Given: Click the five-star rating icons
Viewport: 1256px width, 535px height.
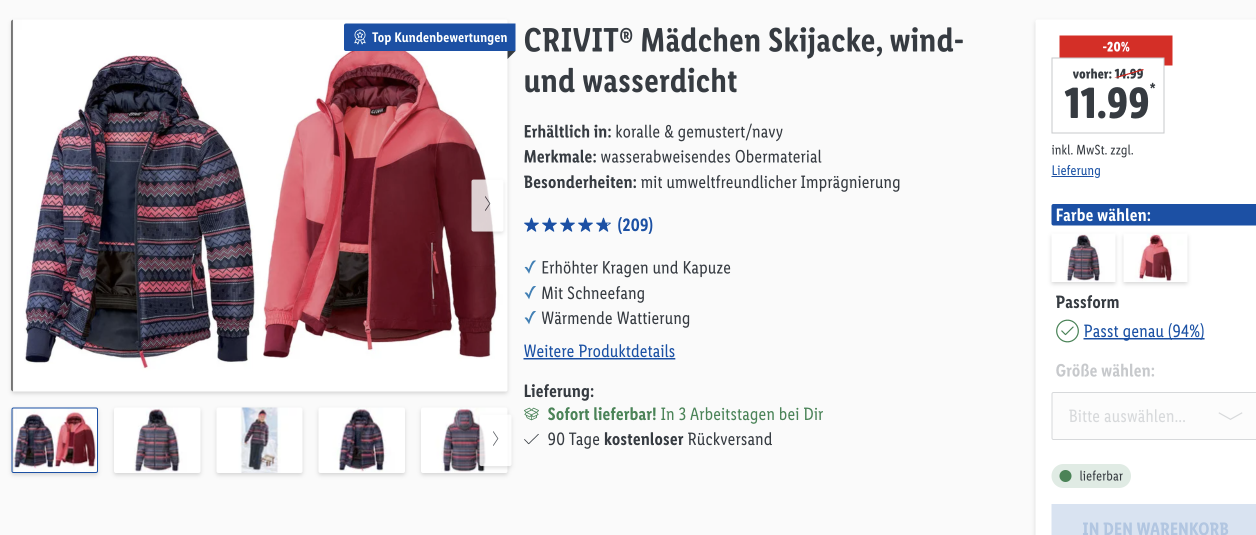Looking at the screenshot, I should coord(567,225).
